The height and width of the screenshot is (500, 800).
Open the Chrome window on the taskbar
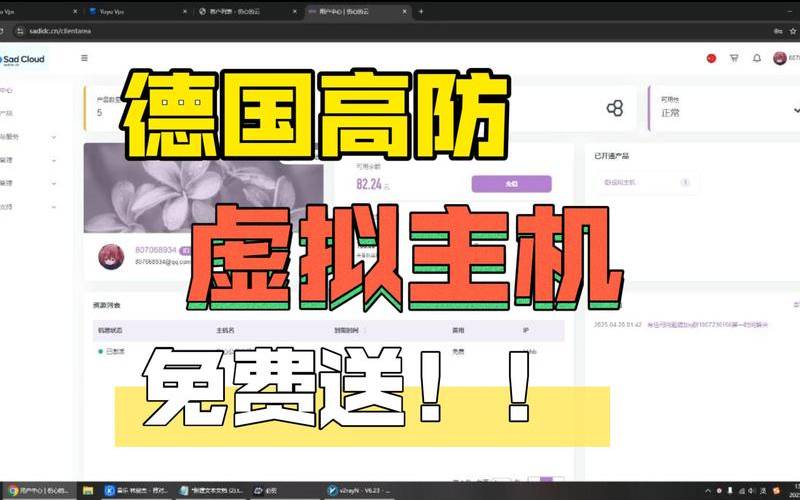[38, 491]
